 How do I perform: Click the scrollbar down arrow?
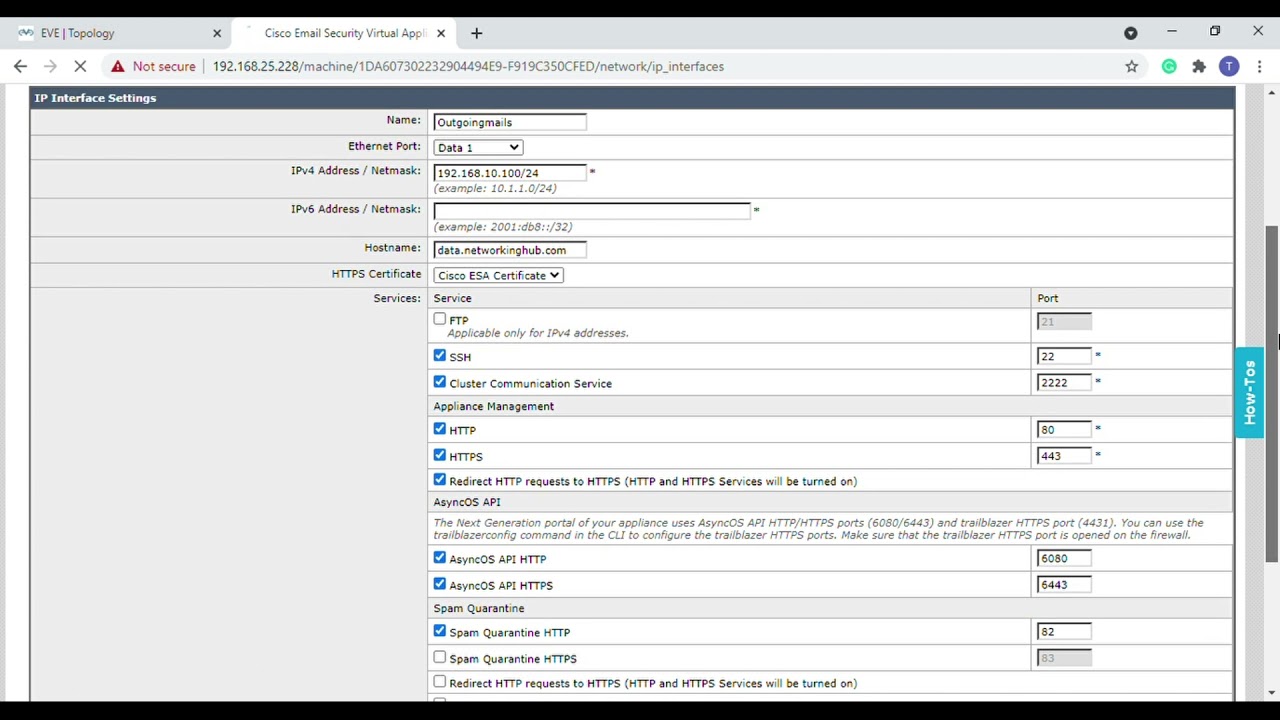point(1271,692)
